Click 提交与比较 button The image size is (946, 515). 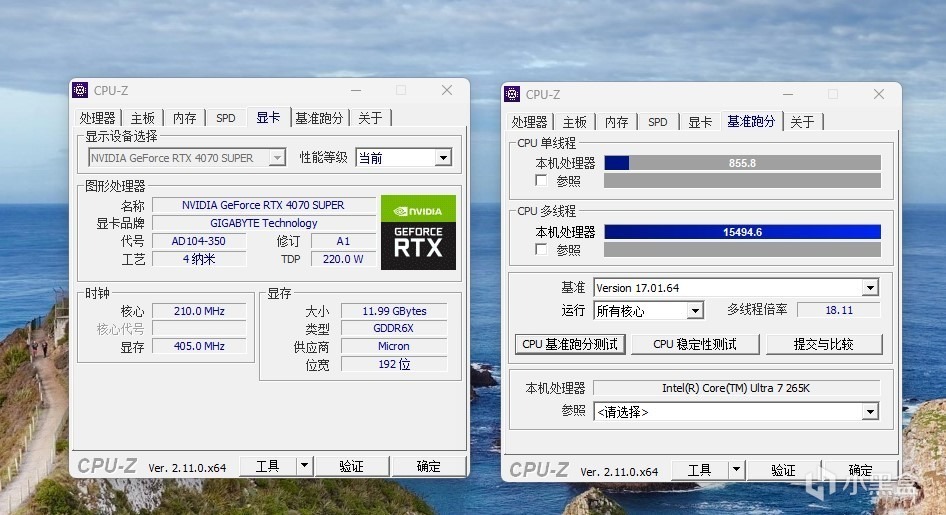point(824,344)
